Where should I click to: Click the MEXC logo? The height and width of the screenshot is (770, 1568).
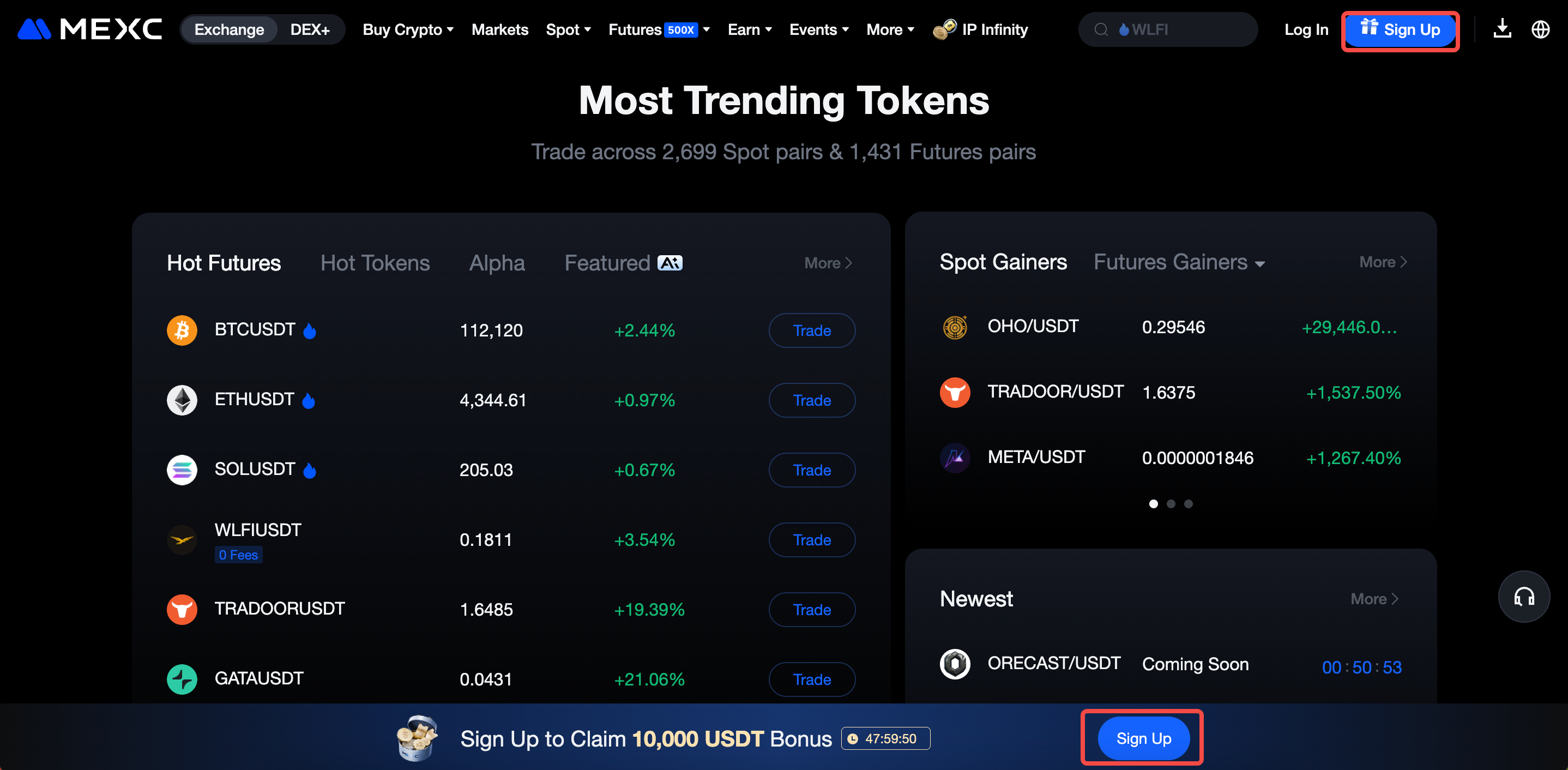[x=89, y=29]
